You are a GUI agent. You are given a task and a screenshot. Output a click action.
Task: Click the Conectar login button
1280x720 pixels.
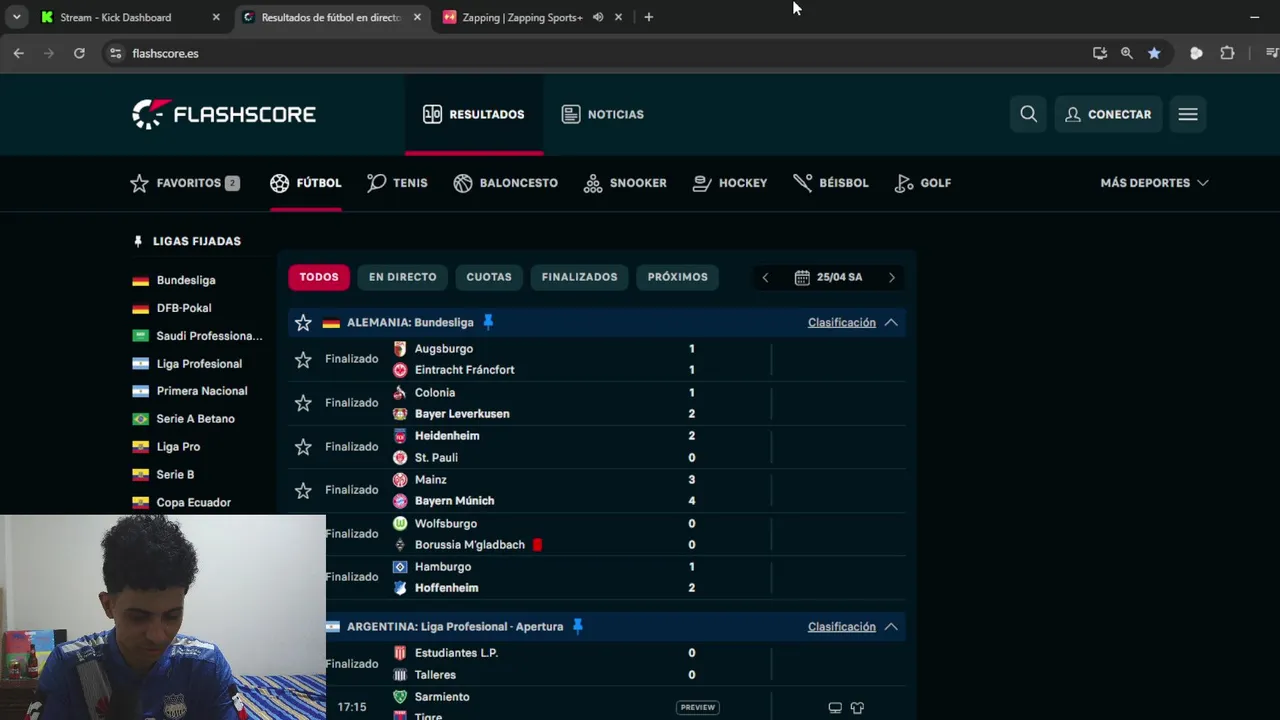pyautogui.click(x=1108, y=114)
